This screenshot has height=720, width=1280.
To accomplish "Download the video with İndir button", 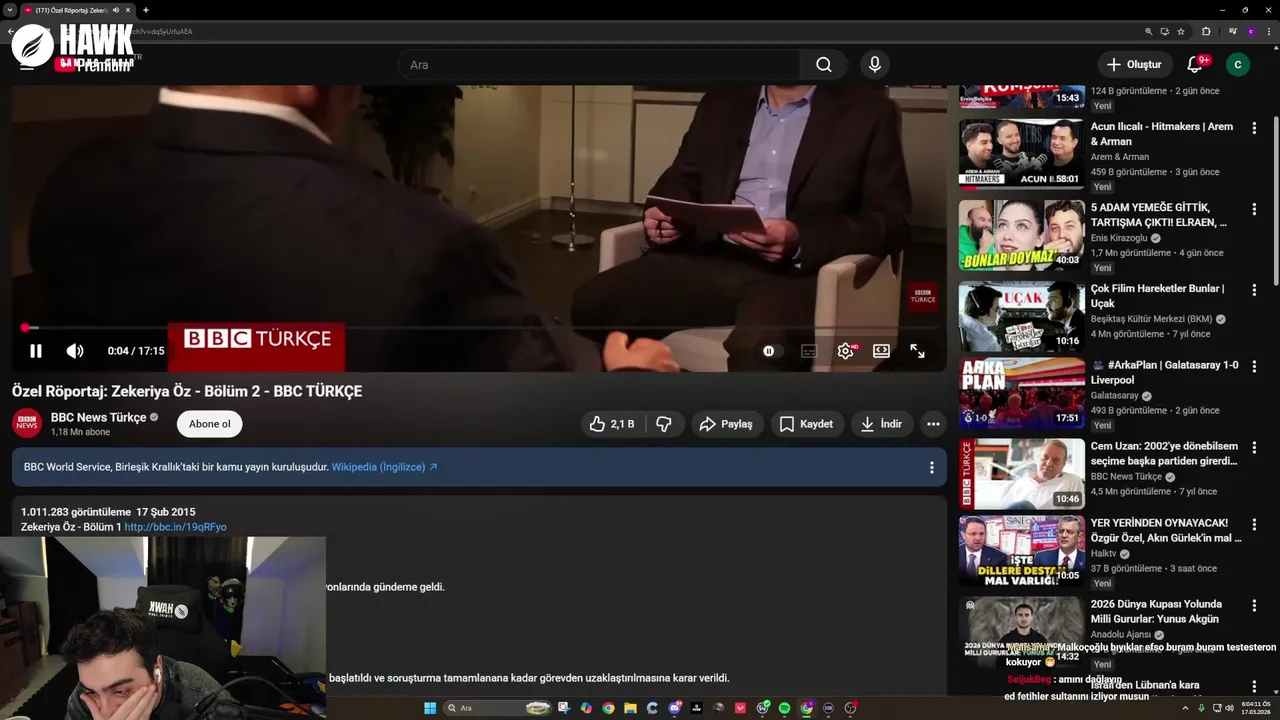I will coord(882,424).
